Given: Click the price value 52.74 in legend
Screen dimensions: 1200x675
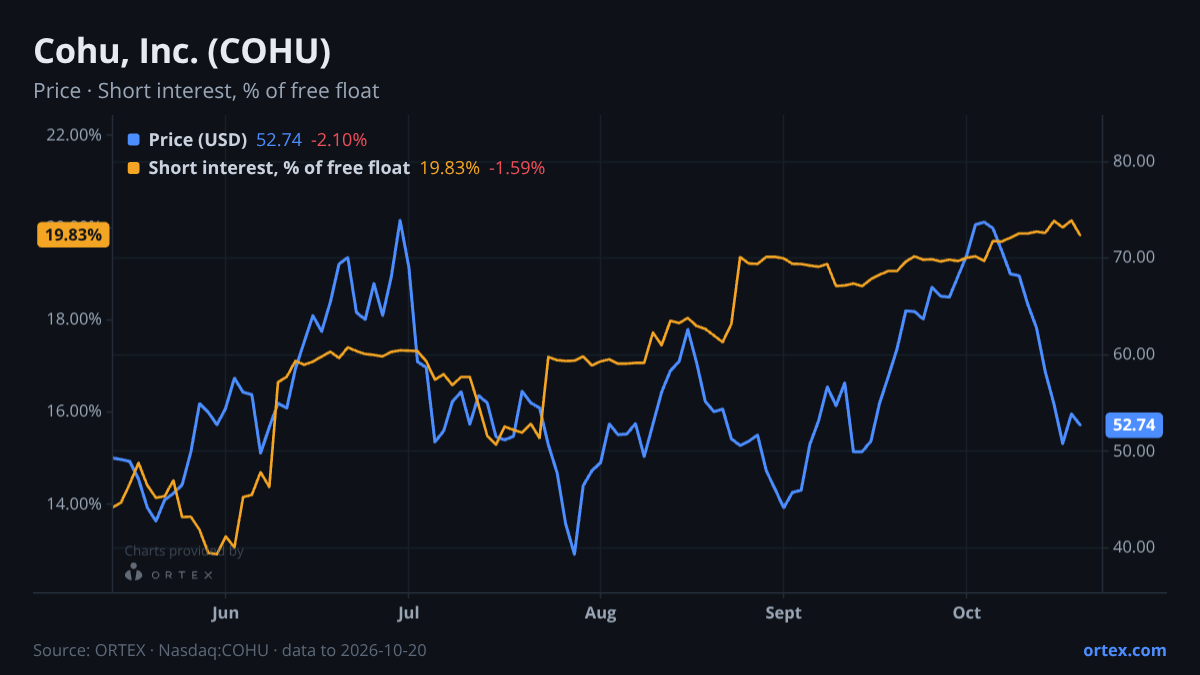Looking at the screenshot, I should [x=279, y=140].
